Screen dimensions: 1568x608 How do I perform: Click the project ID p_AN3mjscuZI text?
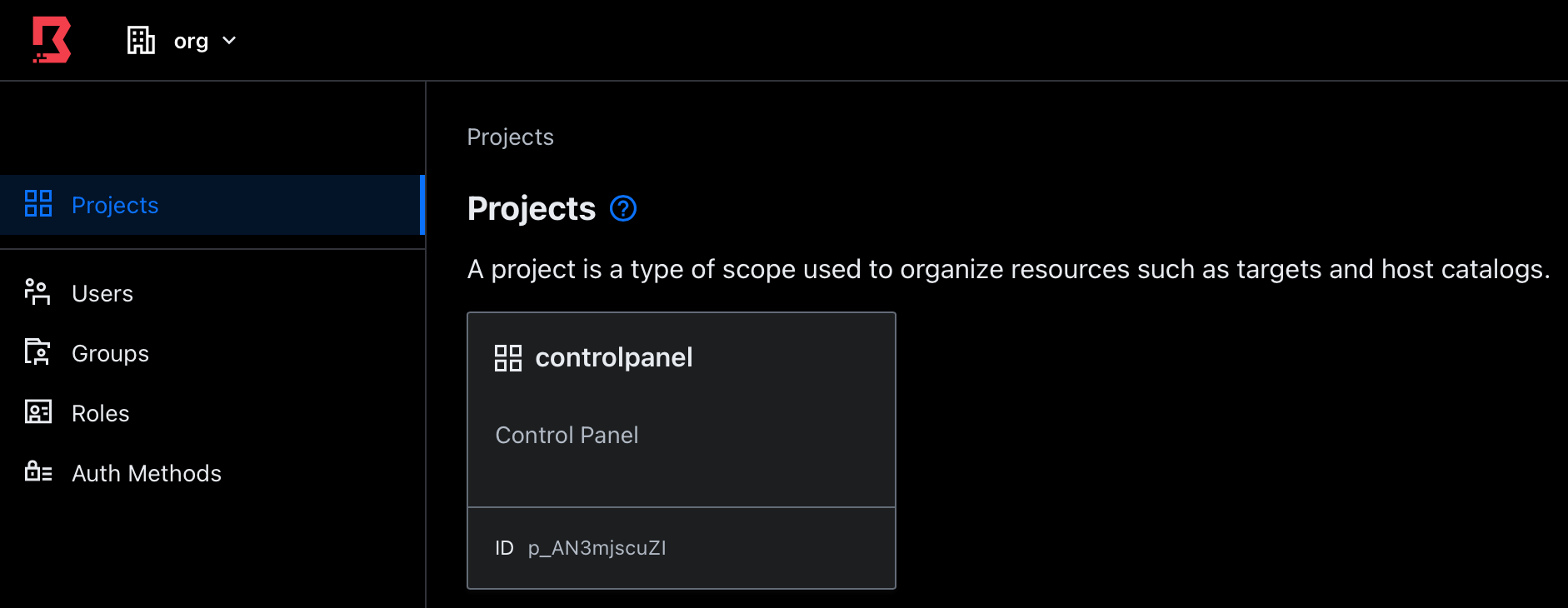597,547
